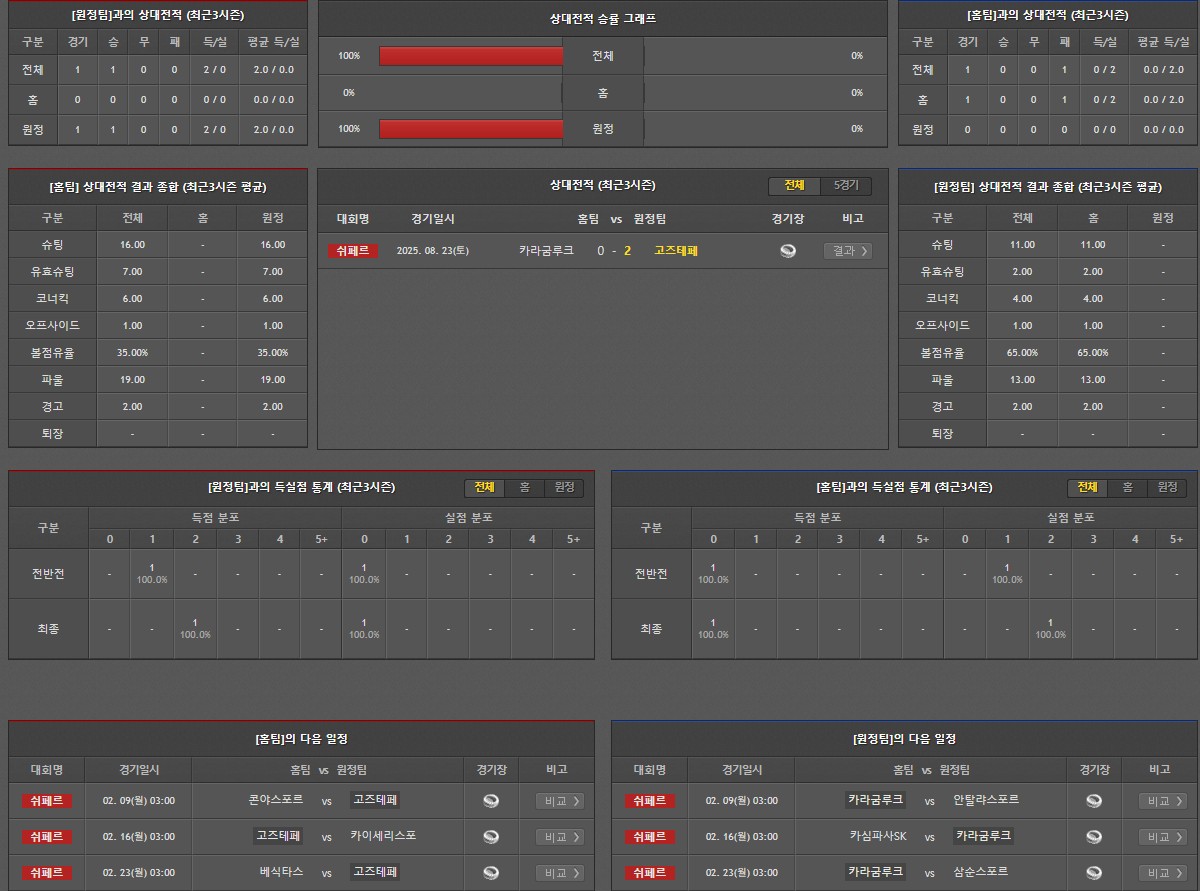Open stadium icon for 고즈테페 vs 카이세리스포
This screenshot has width=1200, height=891.
(x=491, y=837)
